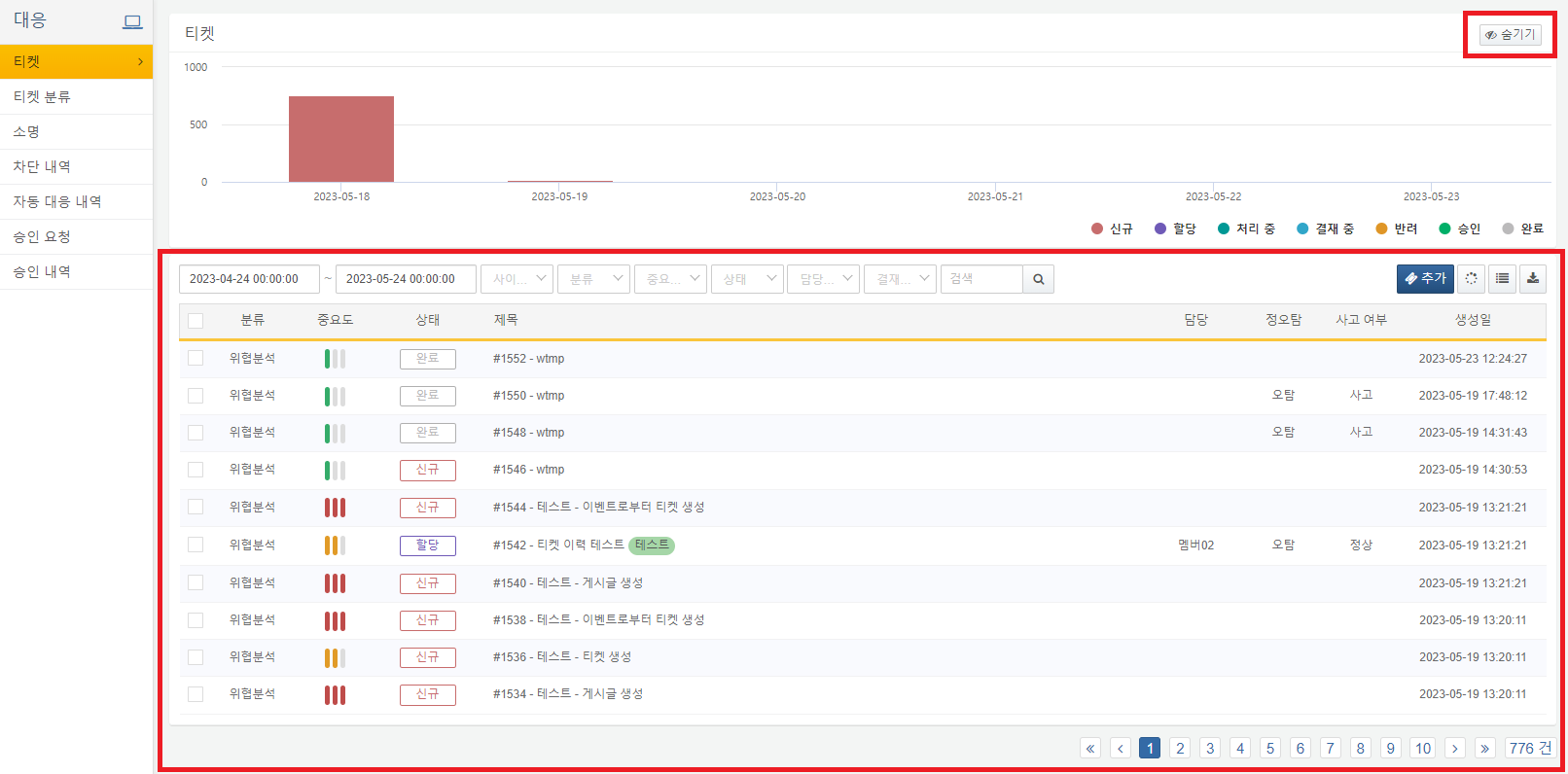Sort by 중요도 column header

335,320
